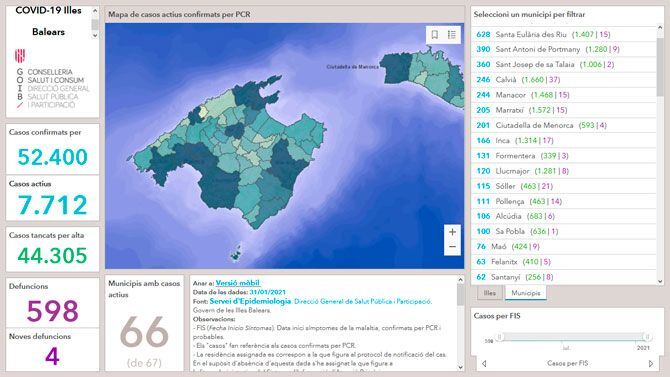670x377 pixels.
Task: Filter by Calvià municipality
Action: click(x=564, y=80)
